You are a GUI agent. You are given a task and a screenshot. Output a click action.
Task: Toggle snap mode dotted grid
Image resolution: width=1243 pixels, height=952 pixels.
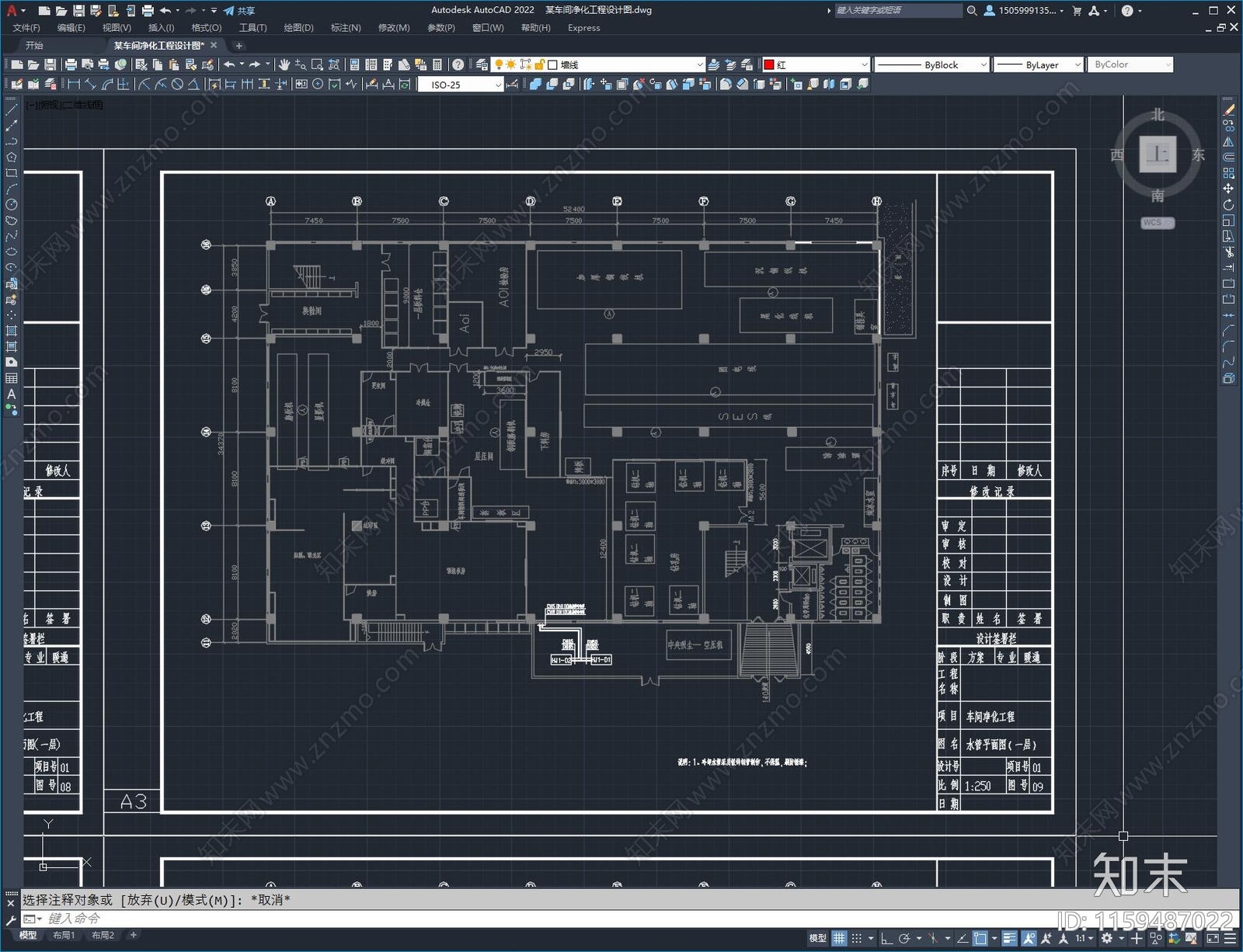point(857,938)
